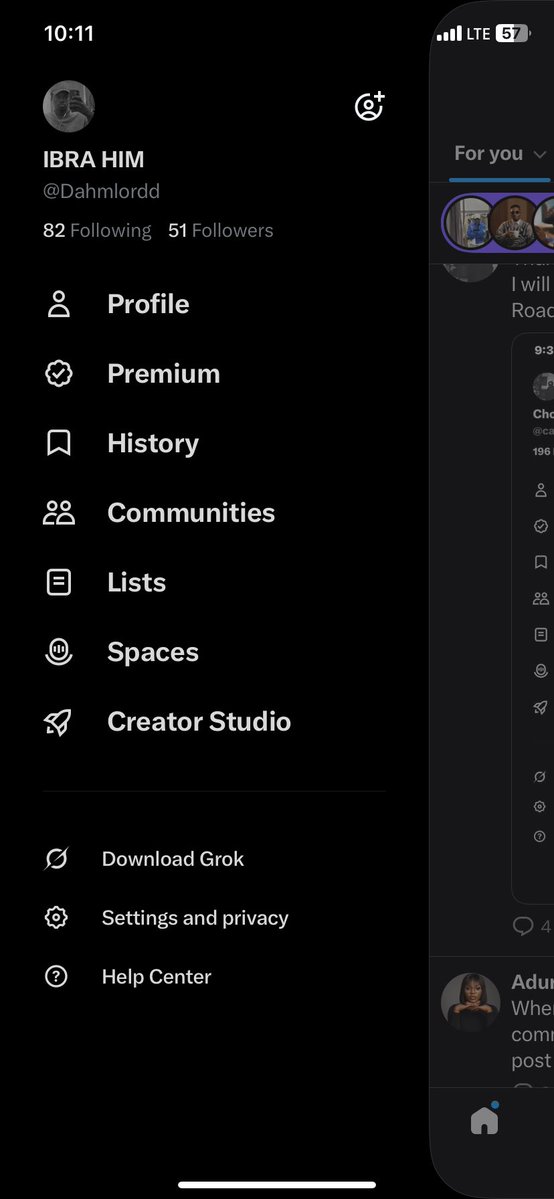The width and height of the screenshot is (554, 1199).
Task: Click the Lists document icon
Action: (59, 582)
